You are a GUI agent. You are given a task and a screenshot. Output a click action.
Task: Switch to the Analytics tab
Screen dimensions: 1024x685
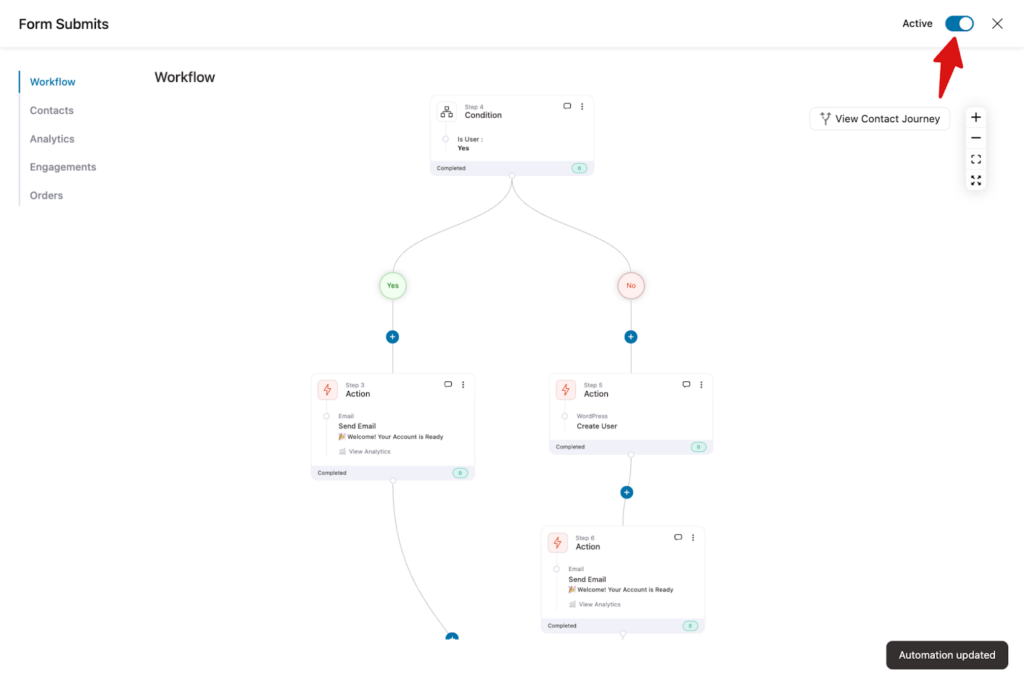[x=52, y=138]
